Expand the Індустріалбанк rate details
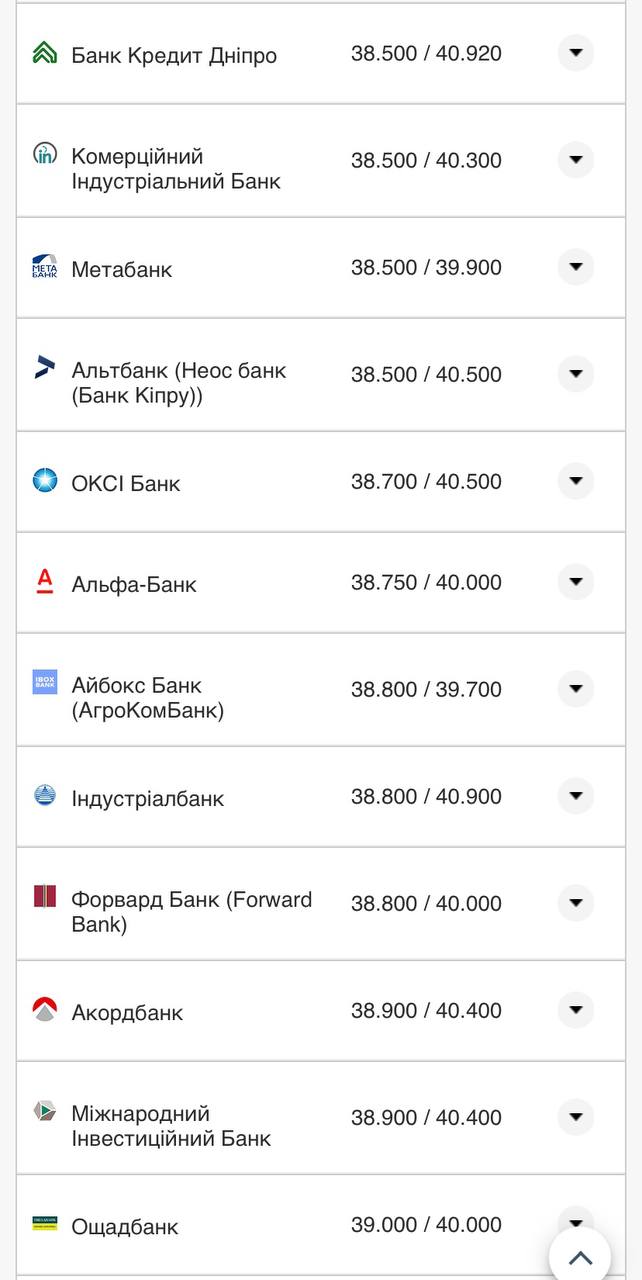Image resolution: width=642 pixels, height=1280 pixels. [x=575, y=796]
